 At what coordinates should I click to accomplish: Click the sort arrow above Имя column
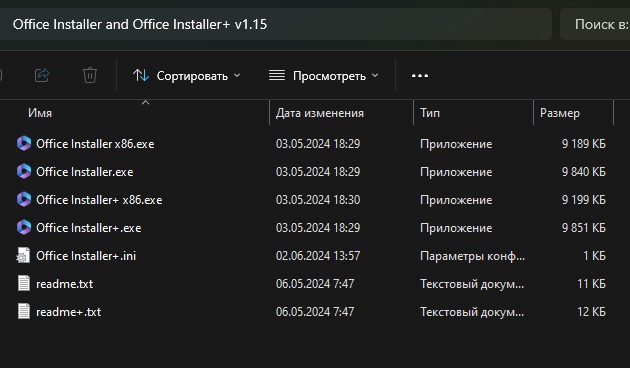pyautogui.click(x=145, y=103)
